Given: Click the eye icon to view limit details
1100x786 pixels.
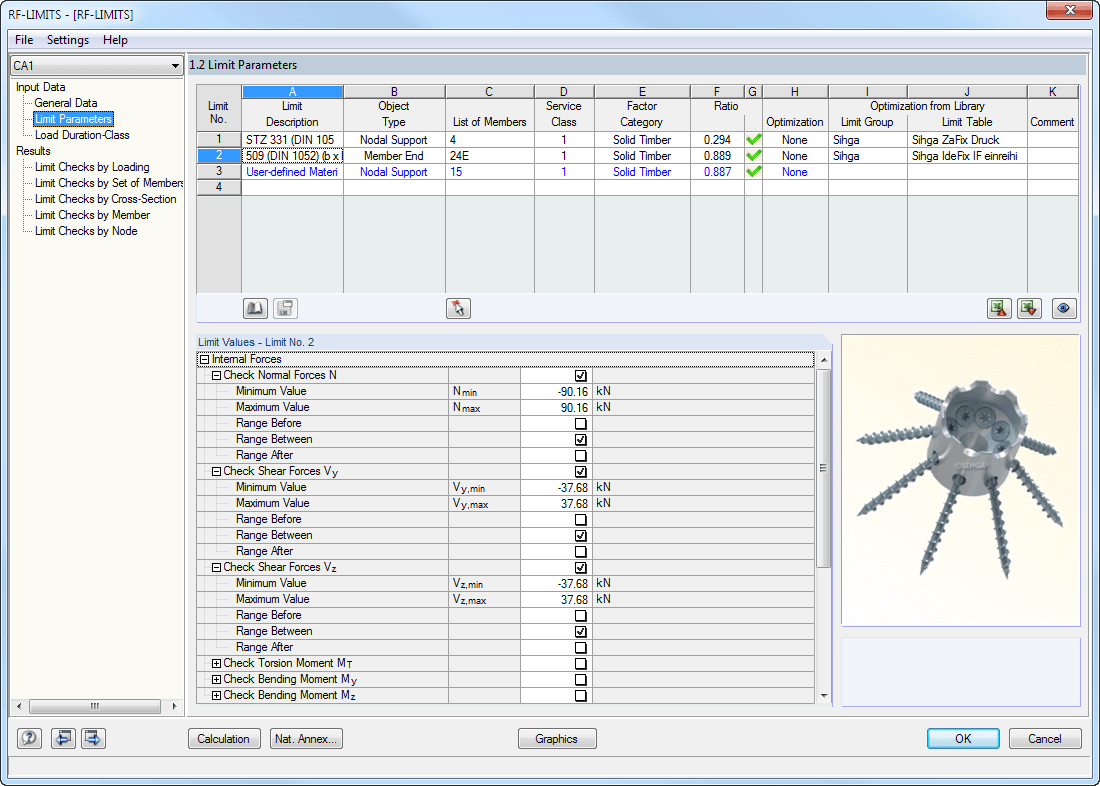Looking at the screenshot, I should coord(1063,308).
